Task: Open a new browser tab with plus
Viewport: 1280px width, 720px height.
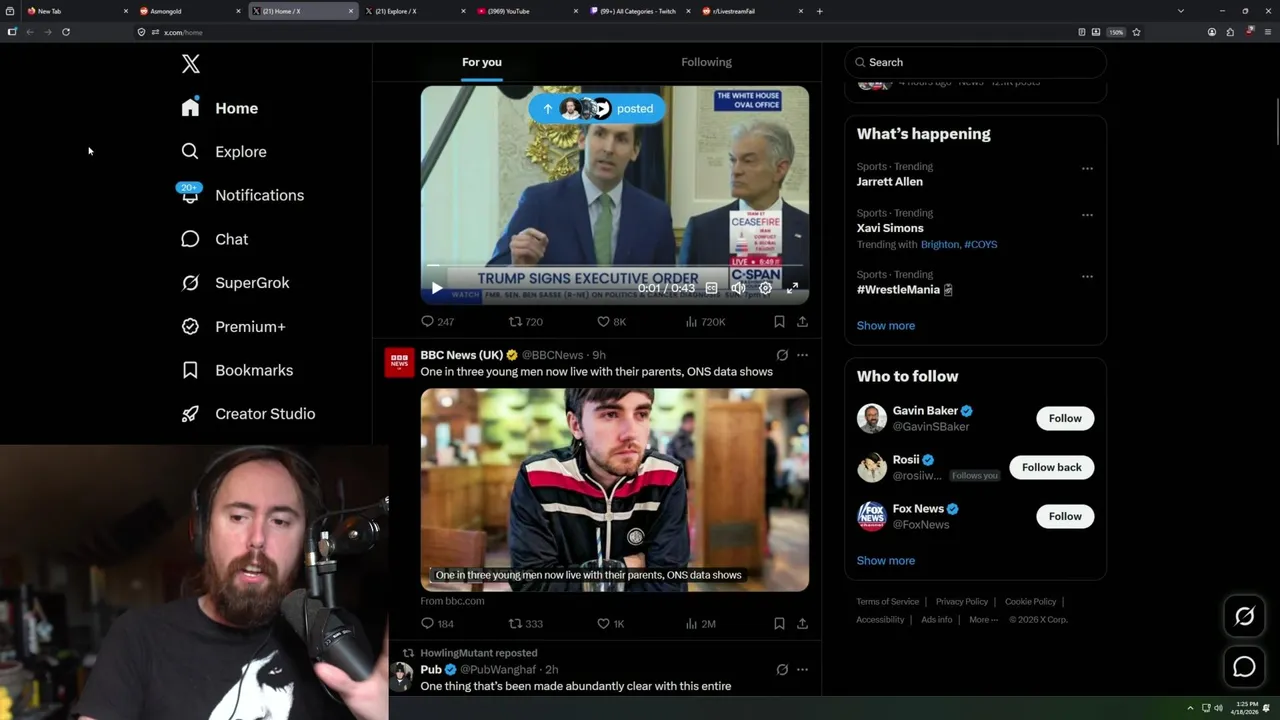Action: [819, 11]
